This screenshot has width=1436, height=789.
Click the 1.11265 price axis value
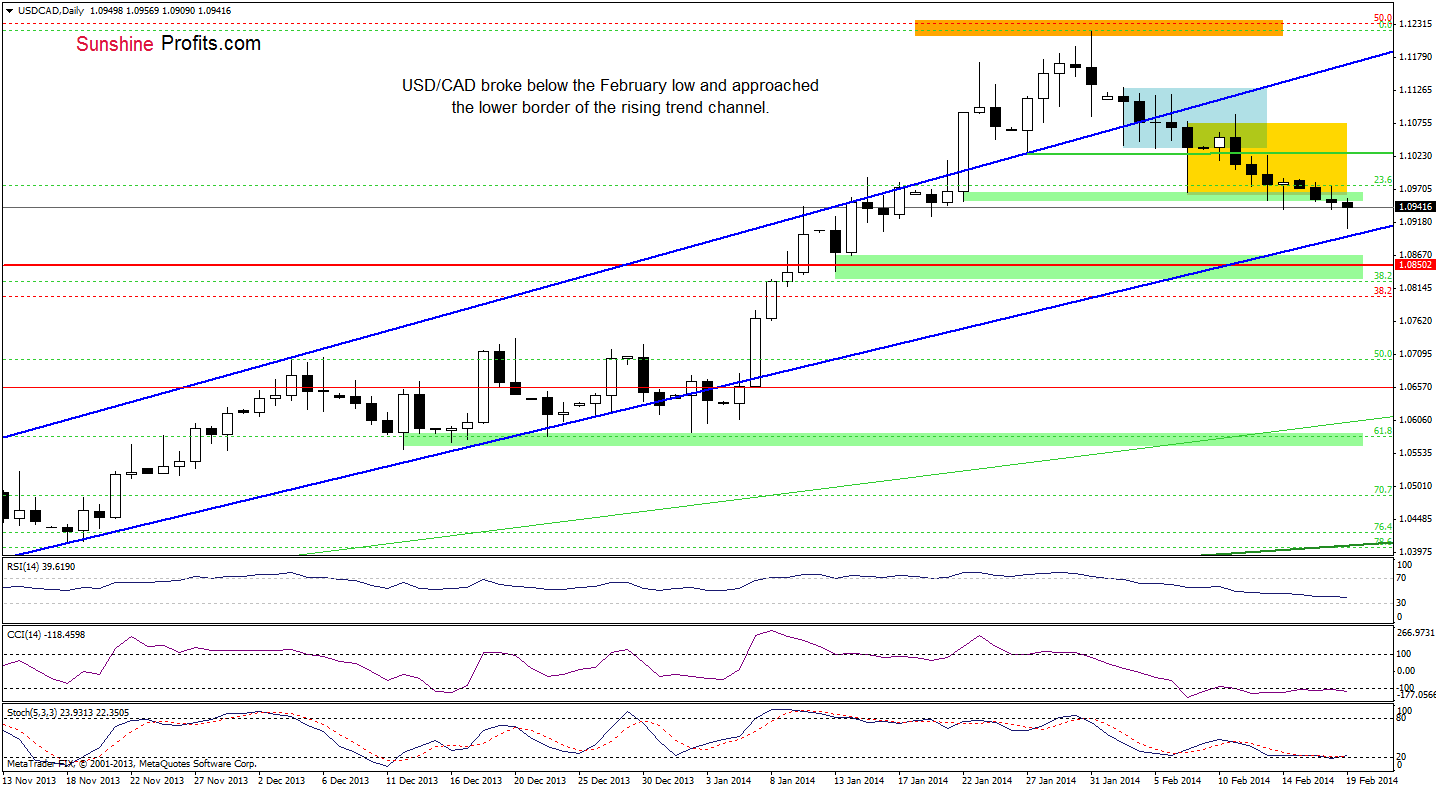click(x=1416, y=90)
